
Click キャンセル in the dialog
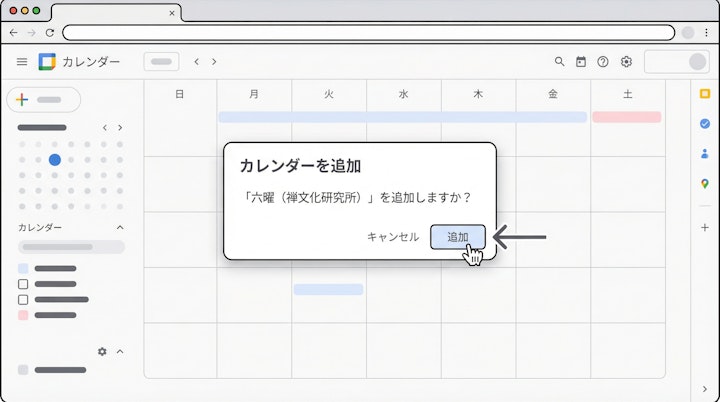click(393, 237)
